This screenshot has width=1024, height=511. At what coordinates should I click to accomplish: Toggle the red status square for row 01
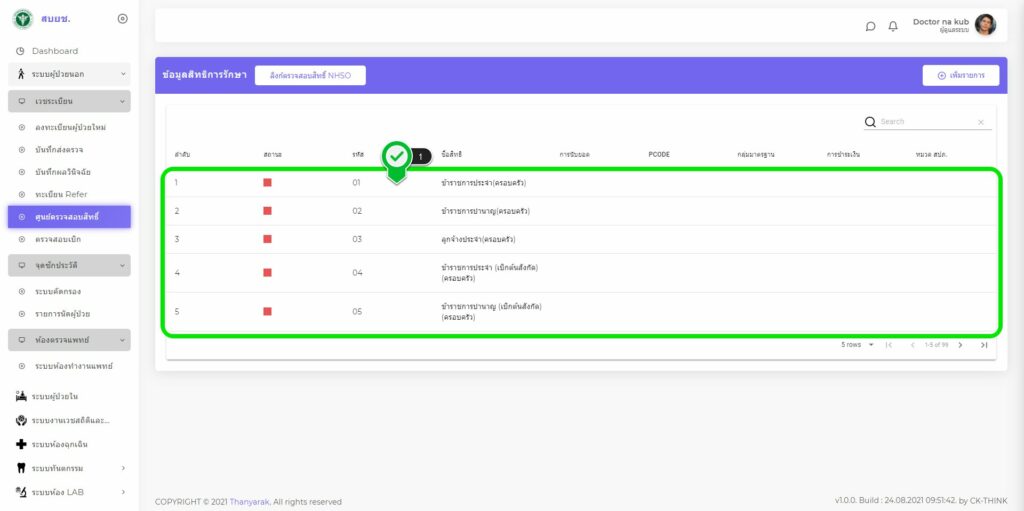267,183
